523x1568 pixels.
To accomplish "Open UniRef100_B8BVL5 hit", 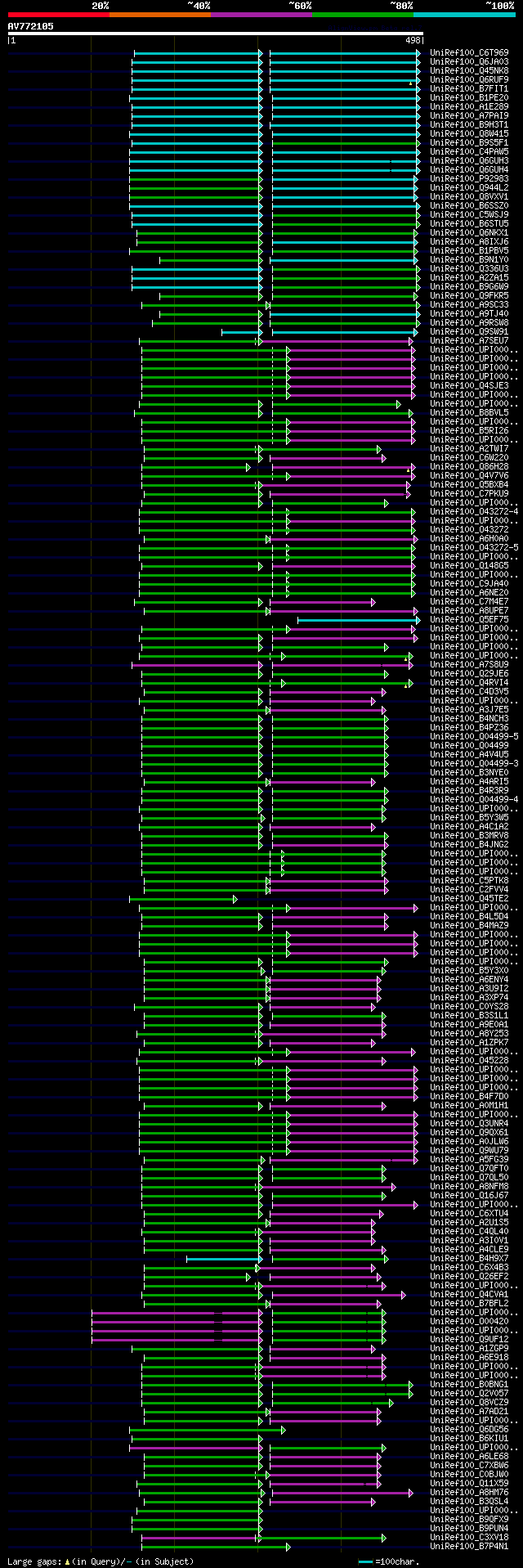I will pos(469,412).
